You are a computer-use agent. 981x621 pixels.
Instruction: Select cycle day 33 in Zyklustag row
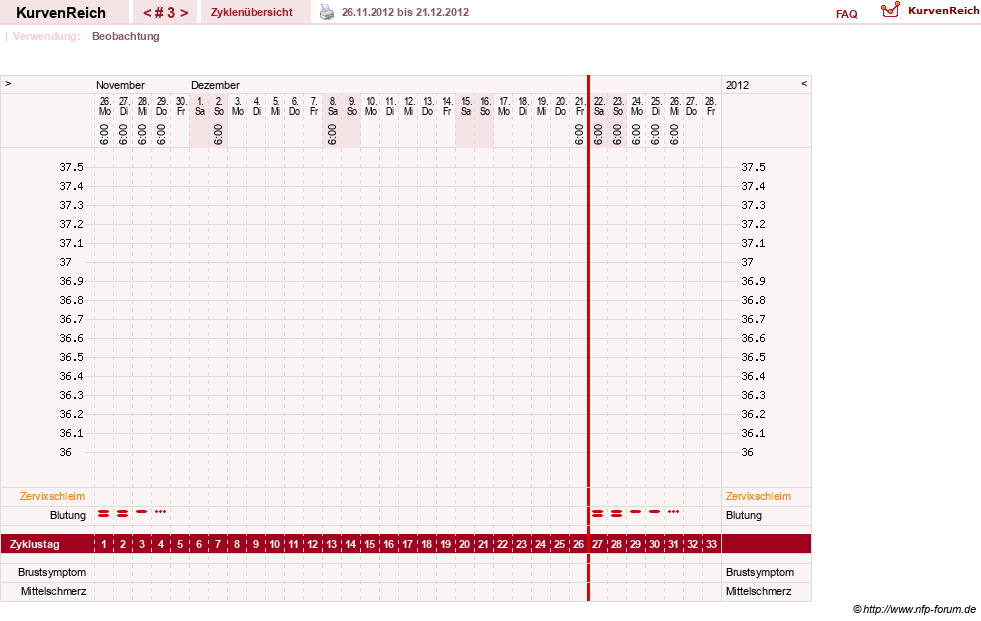click(x=711, y=544)
